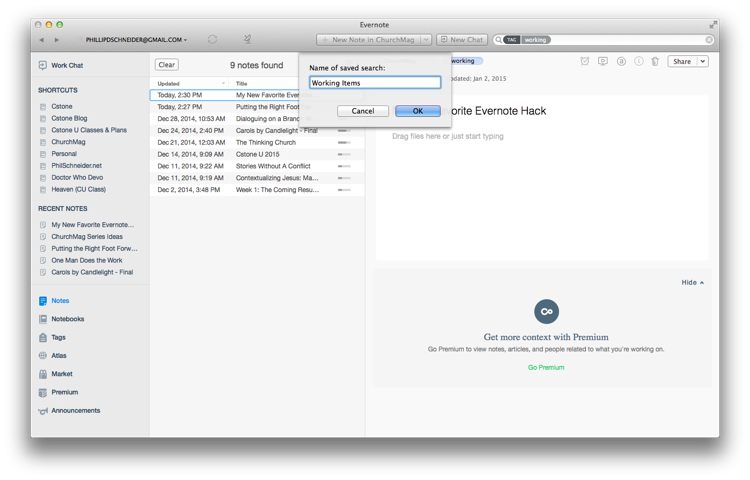
Task: Clear the current search results
Action: pos(167,65)
